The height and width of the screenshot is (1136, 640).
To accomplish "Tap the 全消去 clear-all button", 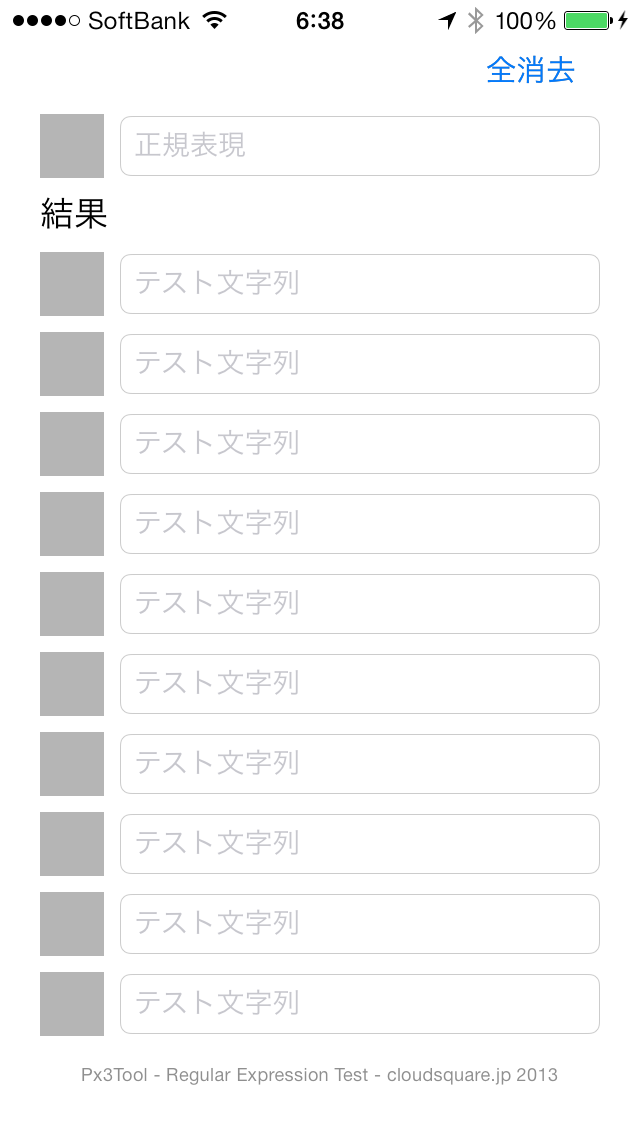I will 530,70.
